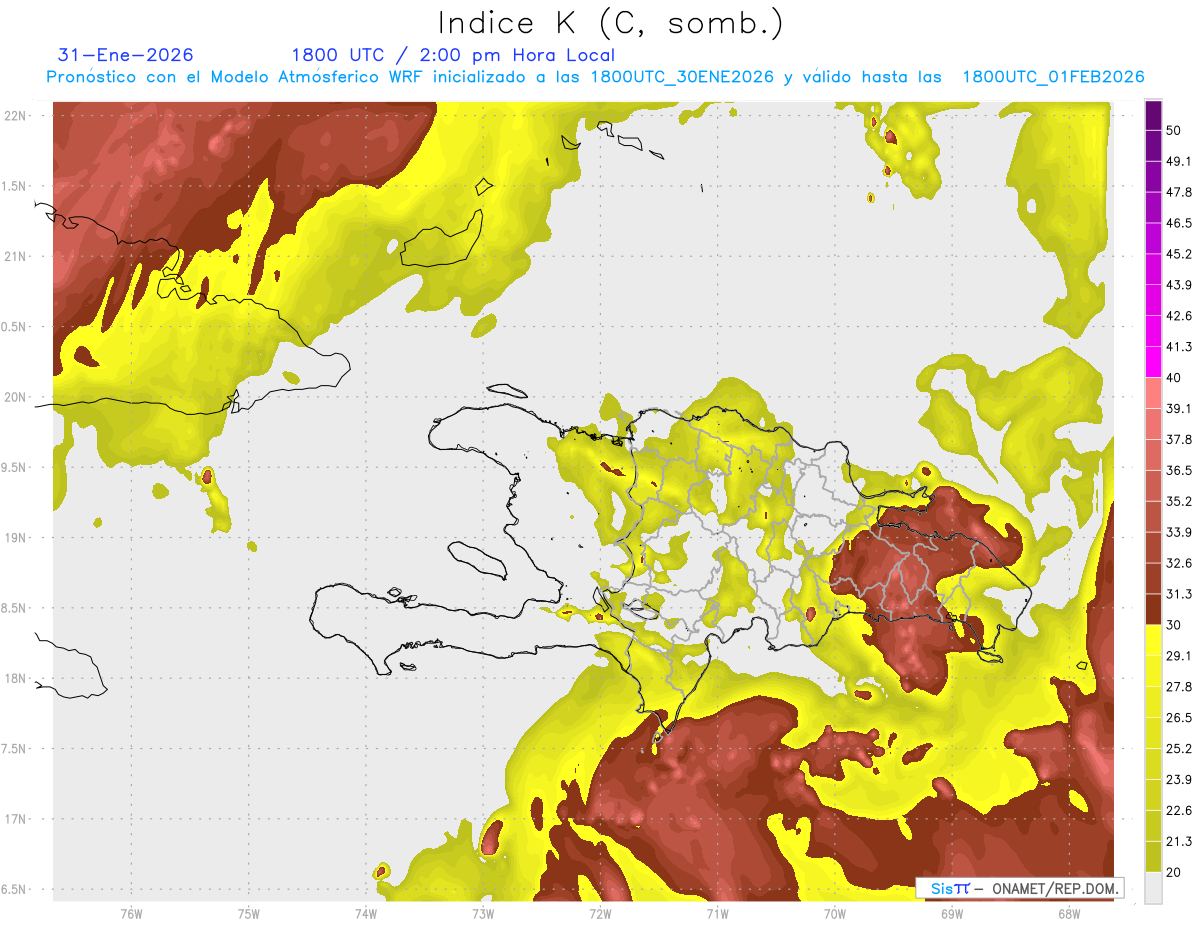Image resolution: width=1200 pixels, height=927 pixels.
Task: Click the colorbar value 41.3
Action: point(1179,347)
